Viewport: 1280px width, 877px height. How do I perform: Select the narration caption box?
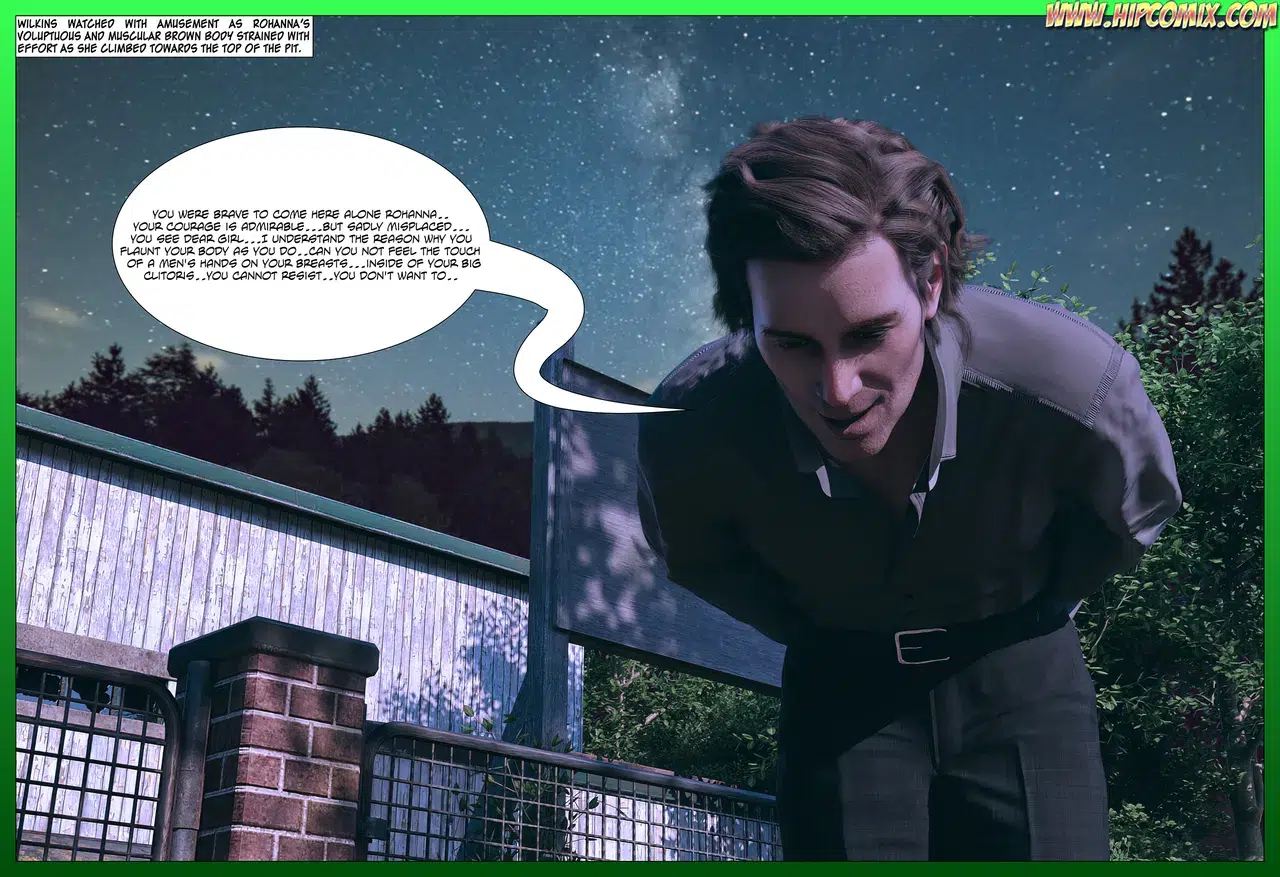164,35
